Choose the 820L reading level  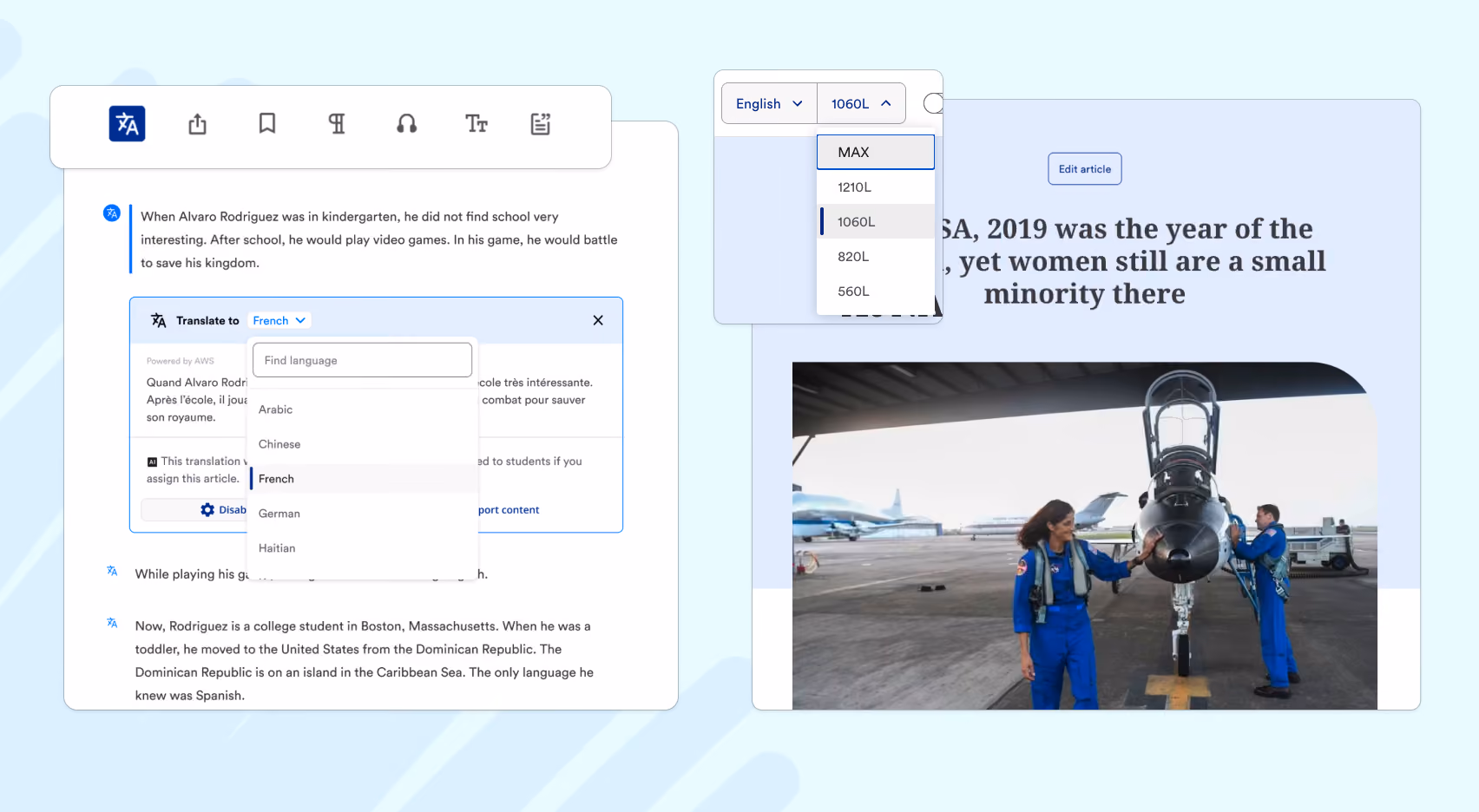(876, 256)
